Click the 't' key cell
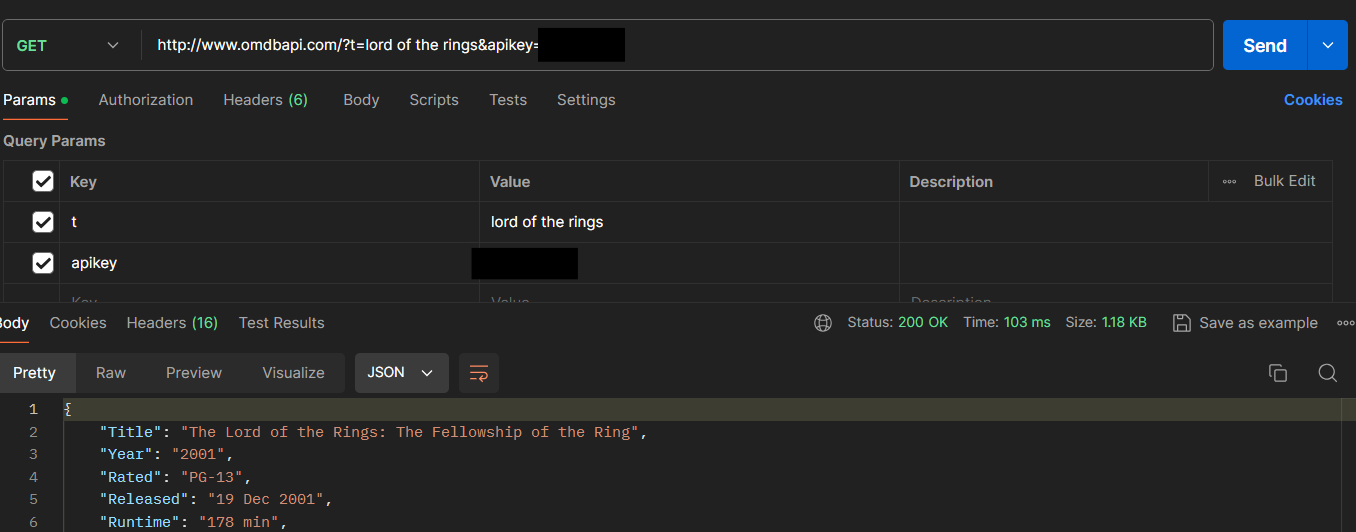The image size is (1356, 532). [270, 222]
